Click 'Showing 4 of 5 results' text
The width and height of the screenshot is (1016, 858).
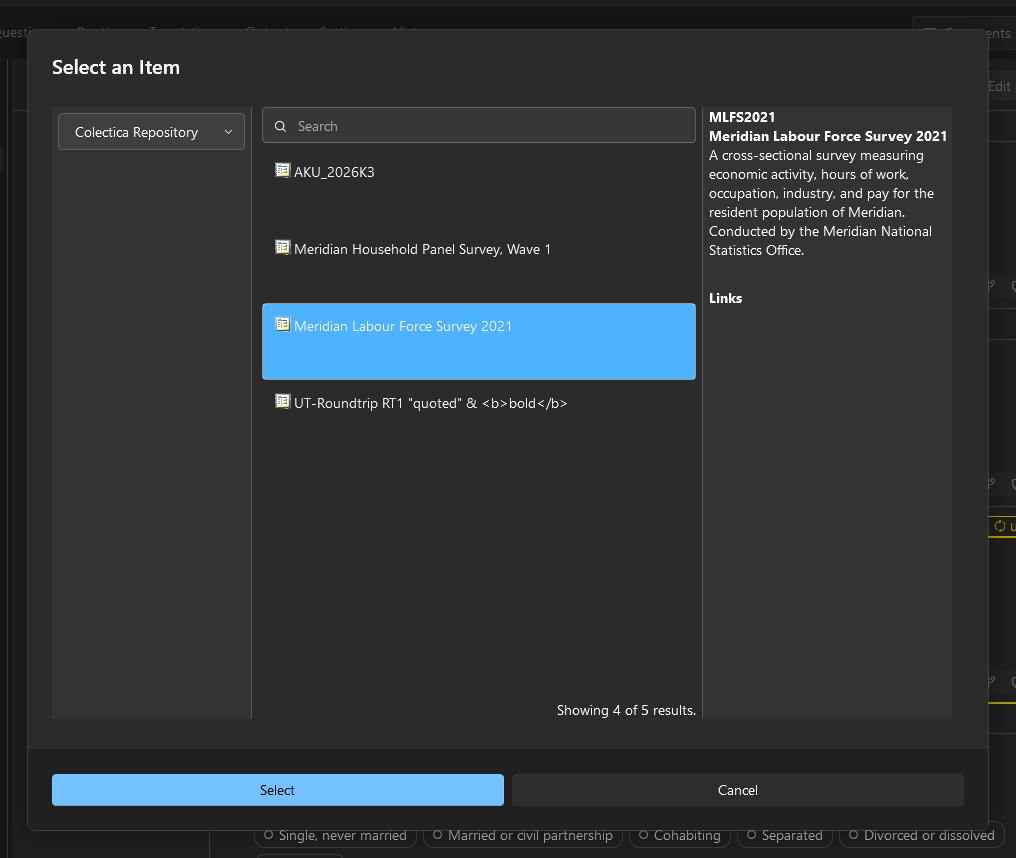(x=626, y=710)
